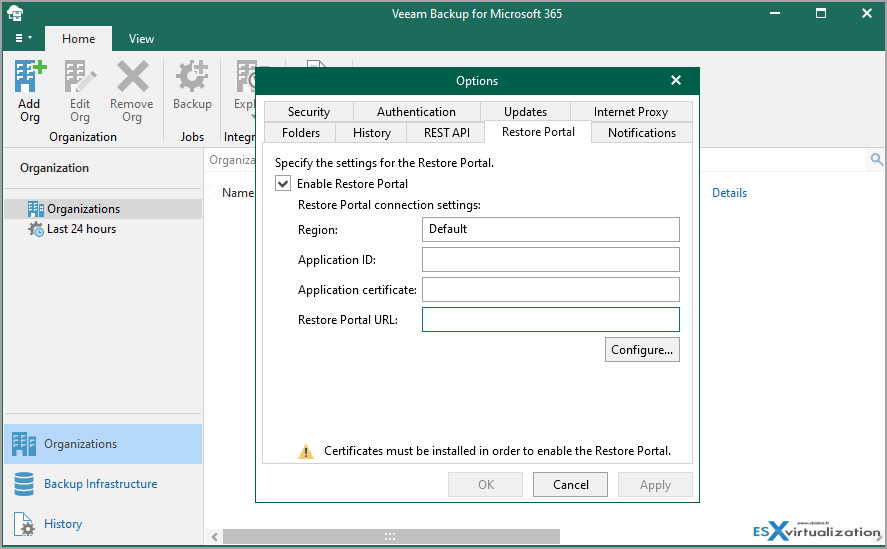Click the Veeam app icon in title bar
The height and width of the screenshot is (549, 887).
click(x=15, y=13)
